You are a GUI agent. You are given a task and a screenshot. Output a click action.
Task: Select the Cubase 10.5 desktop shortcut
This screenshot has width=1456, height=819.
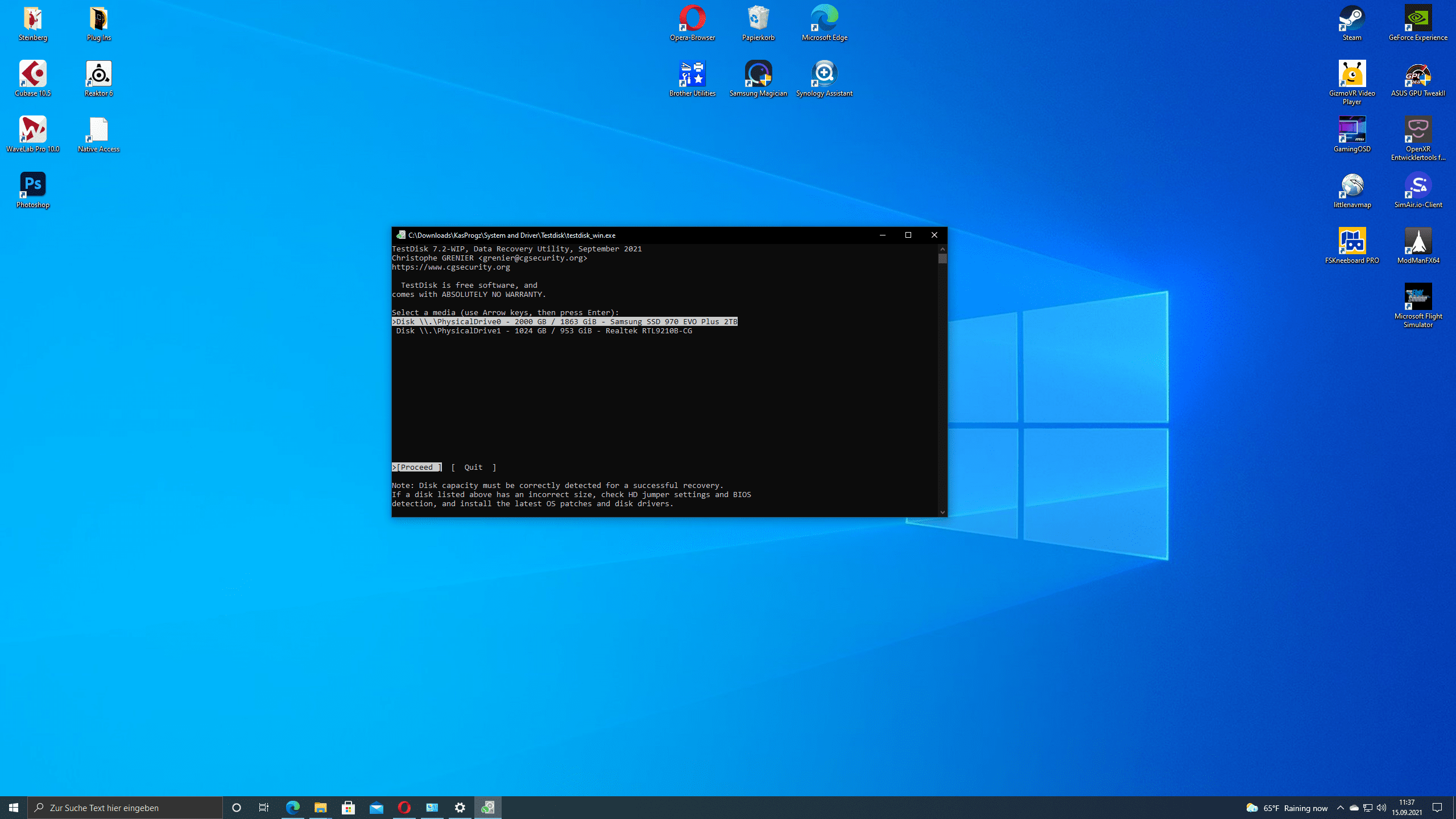click(x=33, y=79)
